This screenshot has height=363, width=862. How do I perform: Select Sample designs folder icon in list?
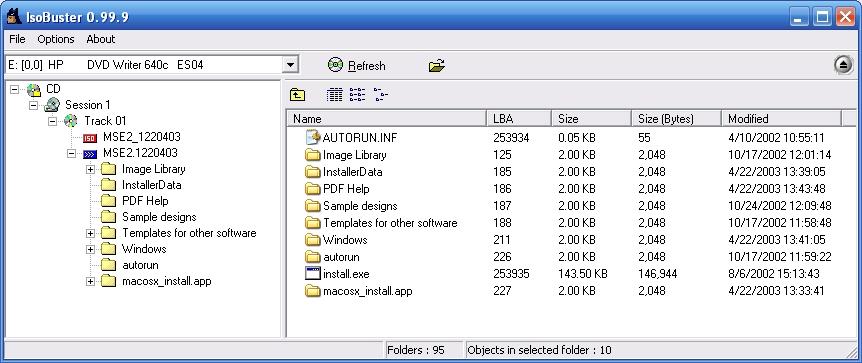[313, 206]
